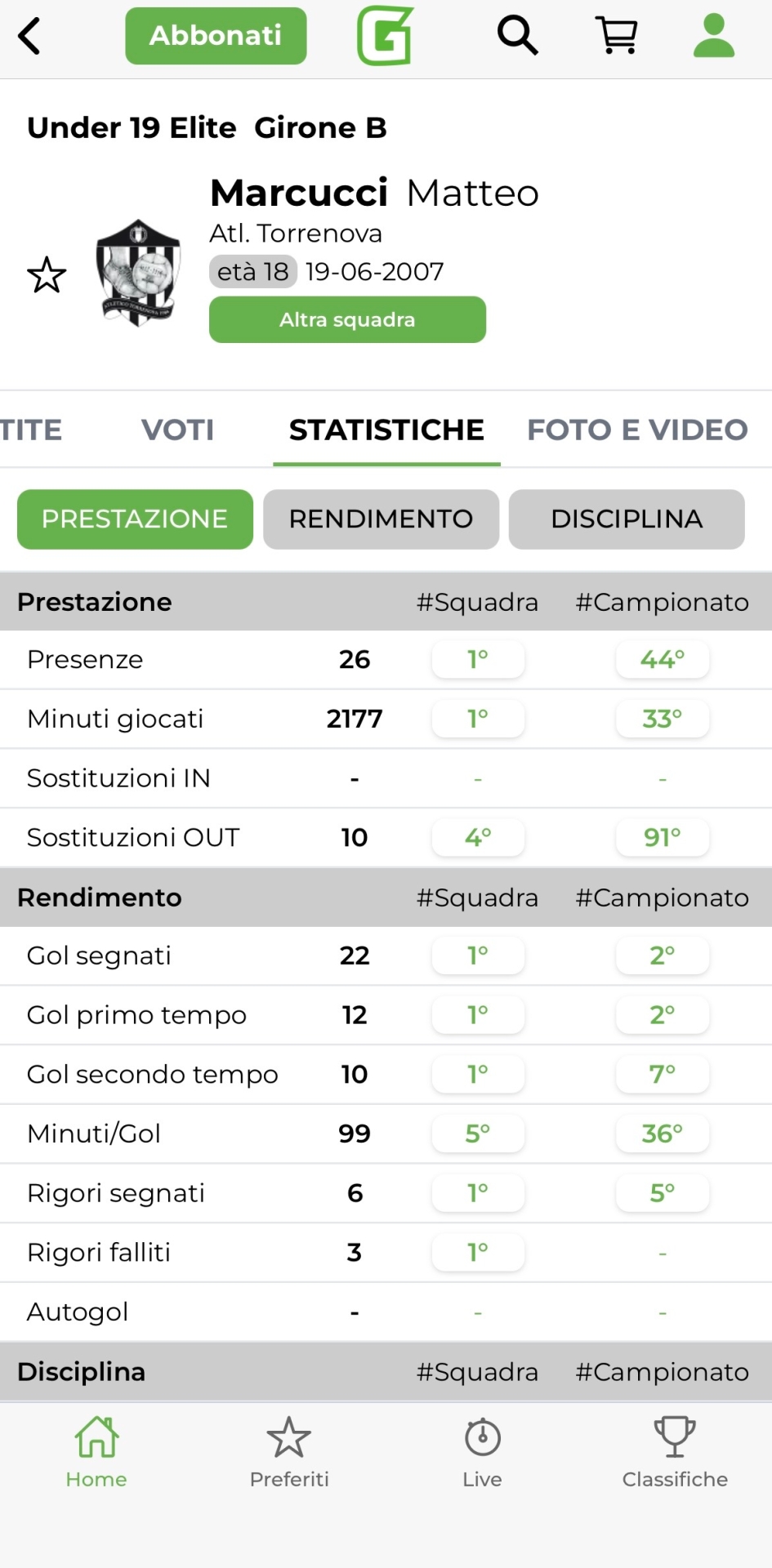Open Preferiti in bottom navigation

click(289, 1453)
